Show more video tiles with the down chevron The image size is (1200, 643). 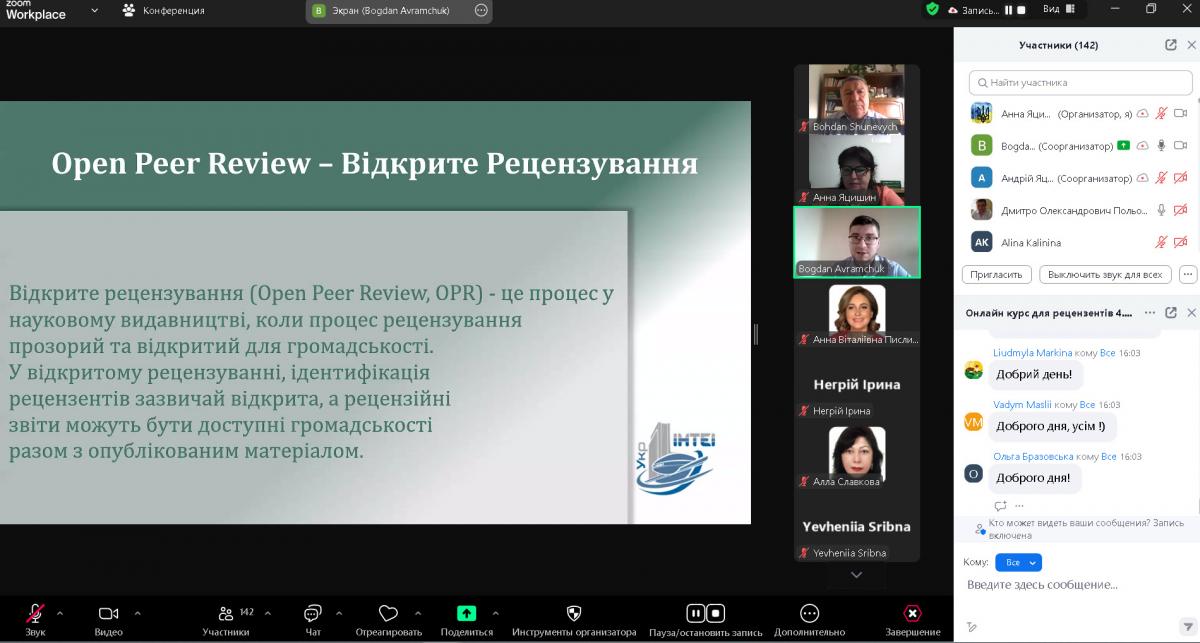click(856, 575)
